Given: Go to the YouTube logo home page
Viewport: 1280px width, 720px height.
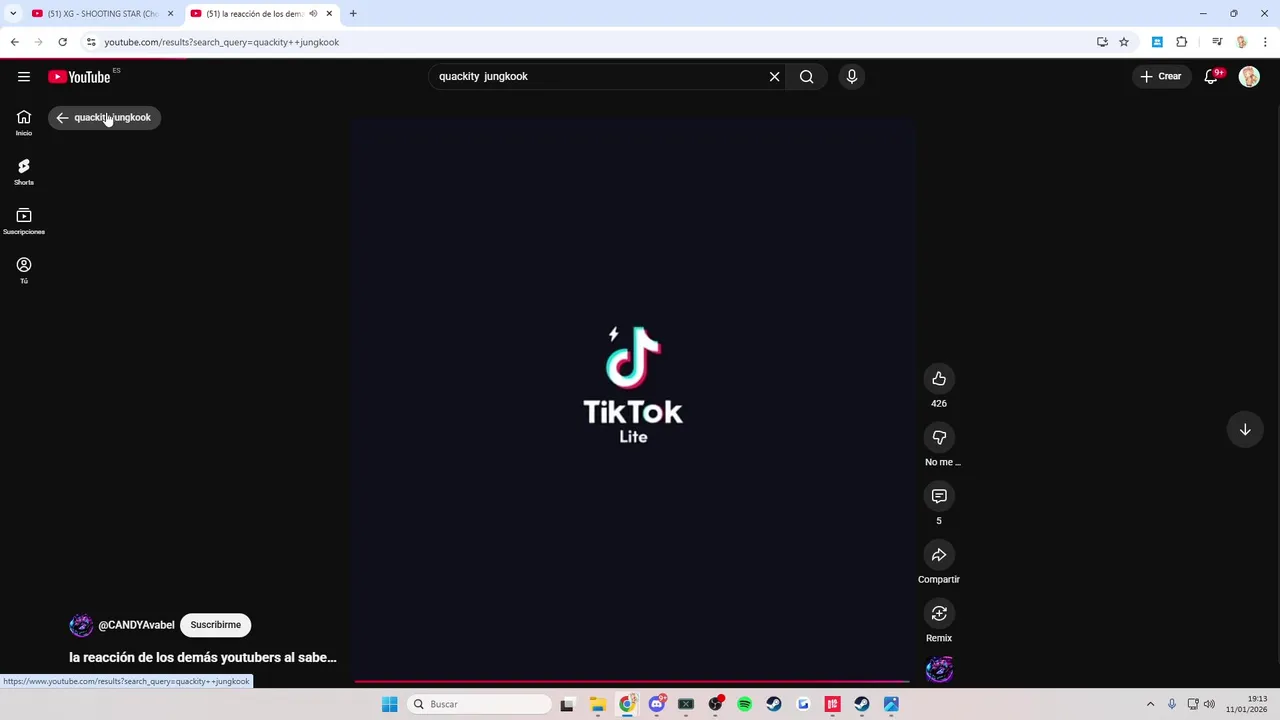Looking at the screenshot, I should [x=79, y=77].
